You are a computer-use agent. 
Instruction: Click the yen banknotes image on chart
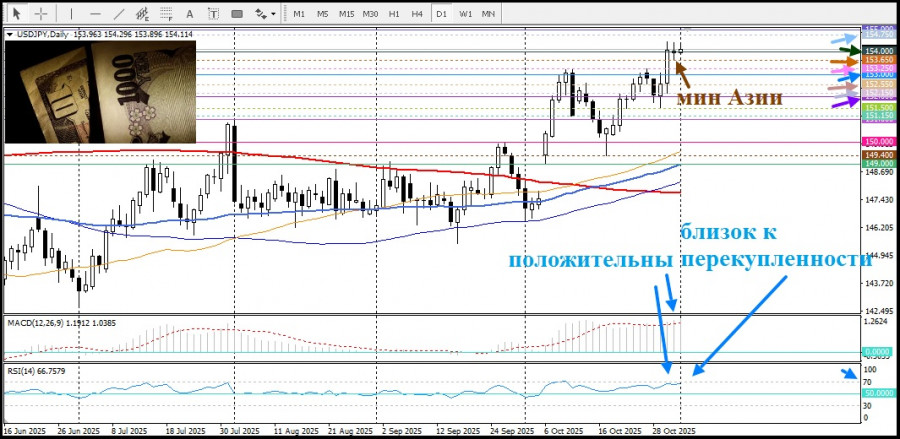100,91
